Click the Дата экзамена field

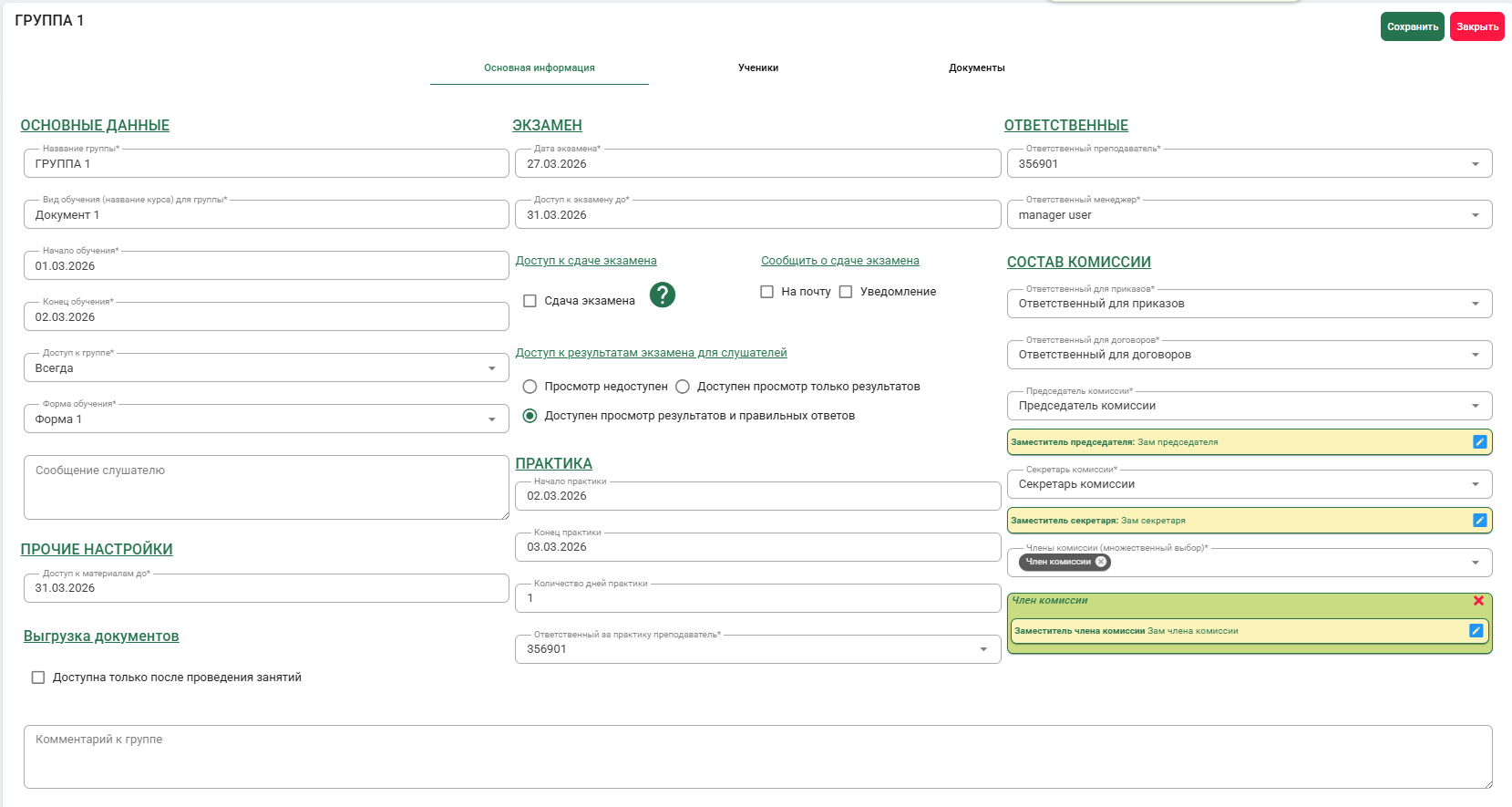[x=758, y=163]
